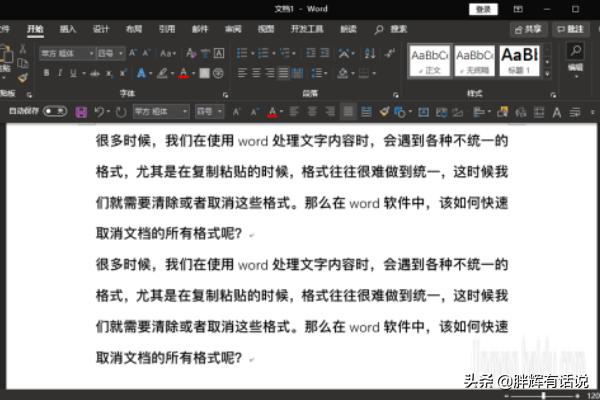Toggle justify in the quick access toolbar

(x=348, y=112)
